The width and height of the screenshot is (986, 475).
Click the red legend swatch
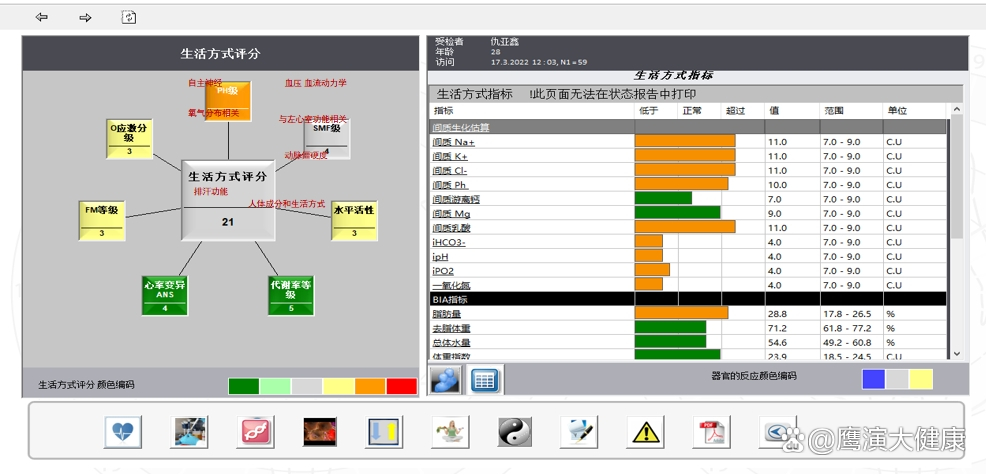[x=402, y=386]
